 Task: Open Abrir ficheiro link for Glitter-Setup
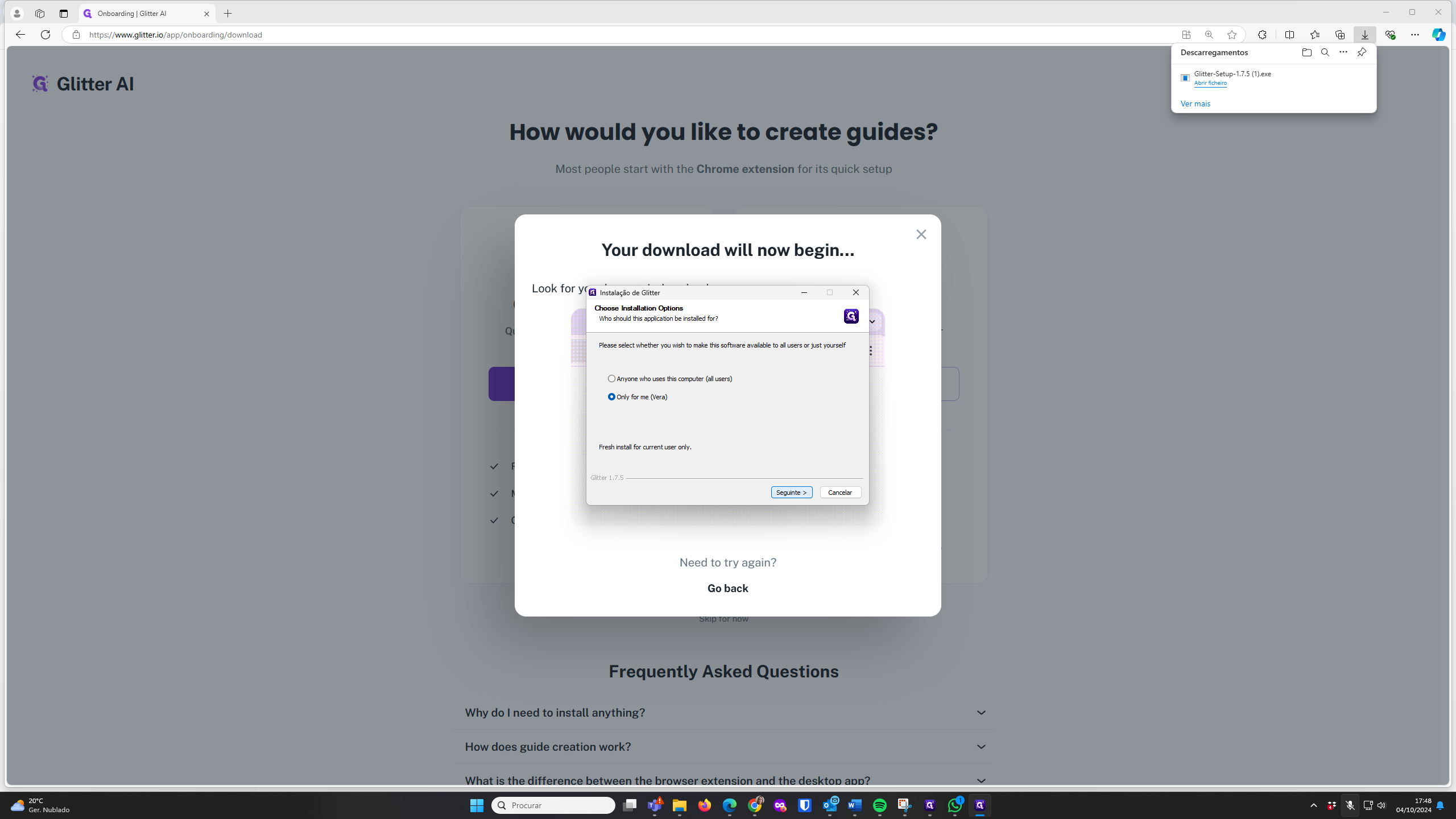(1210, 83)
